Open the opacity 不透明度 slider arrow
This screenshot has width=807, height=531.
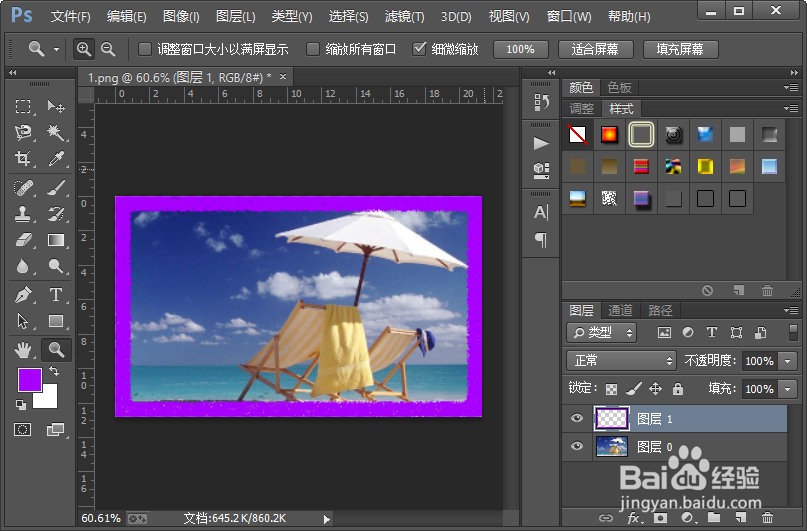(x=787, y=361)
